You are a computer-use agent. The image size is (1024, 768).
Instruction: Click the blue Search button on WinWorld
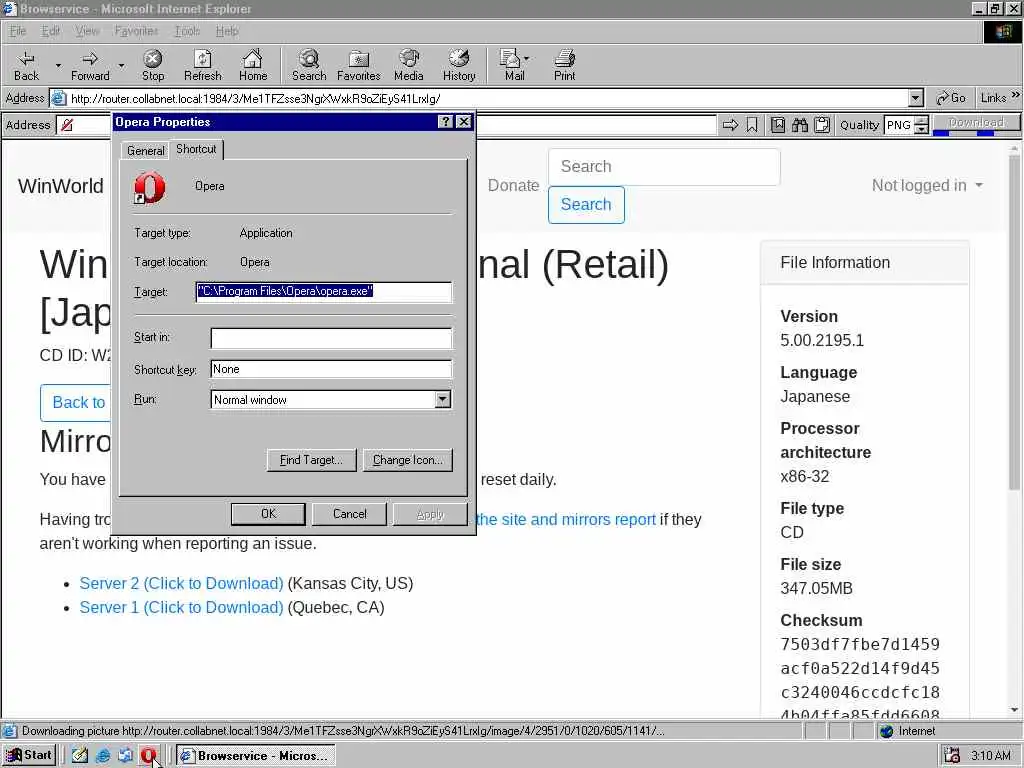tap(586, 204)
